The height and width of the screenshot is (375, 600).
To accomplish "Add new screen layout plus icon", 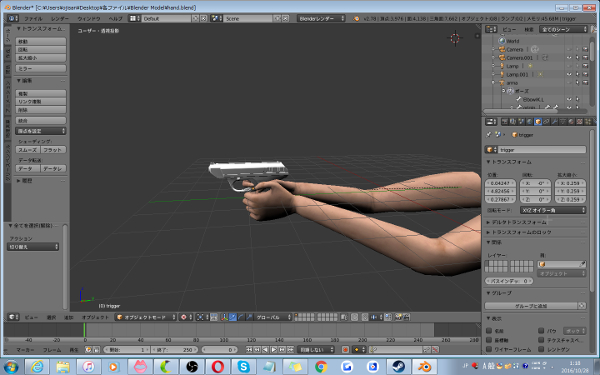I will (x=196, y=18).
